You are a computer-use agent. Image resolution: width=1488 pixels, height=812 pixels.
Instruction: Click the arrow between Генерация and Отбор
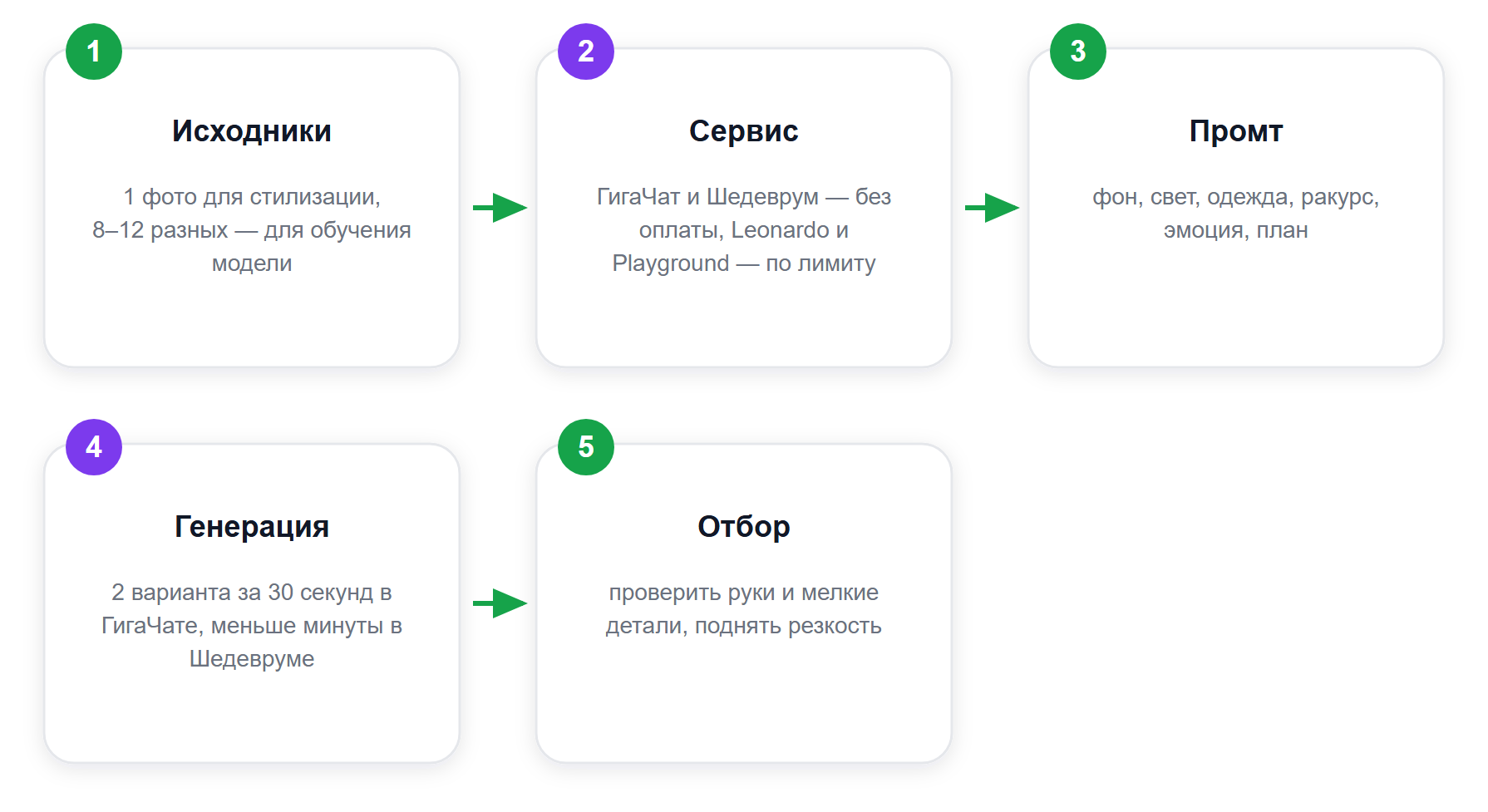click(x=500, y=603)
